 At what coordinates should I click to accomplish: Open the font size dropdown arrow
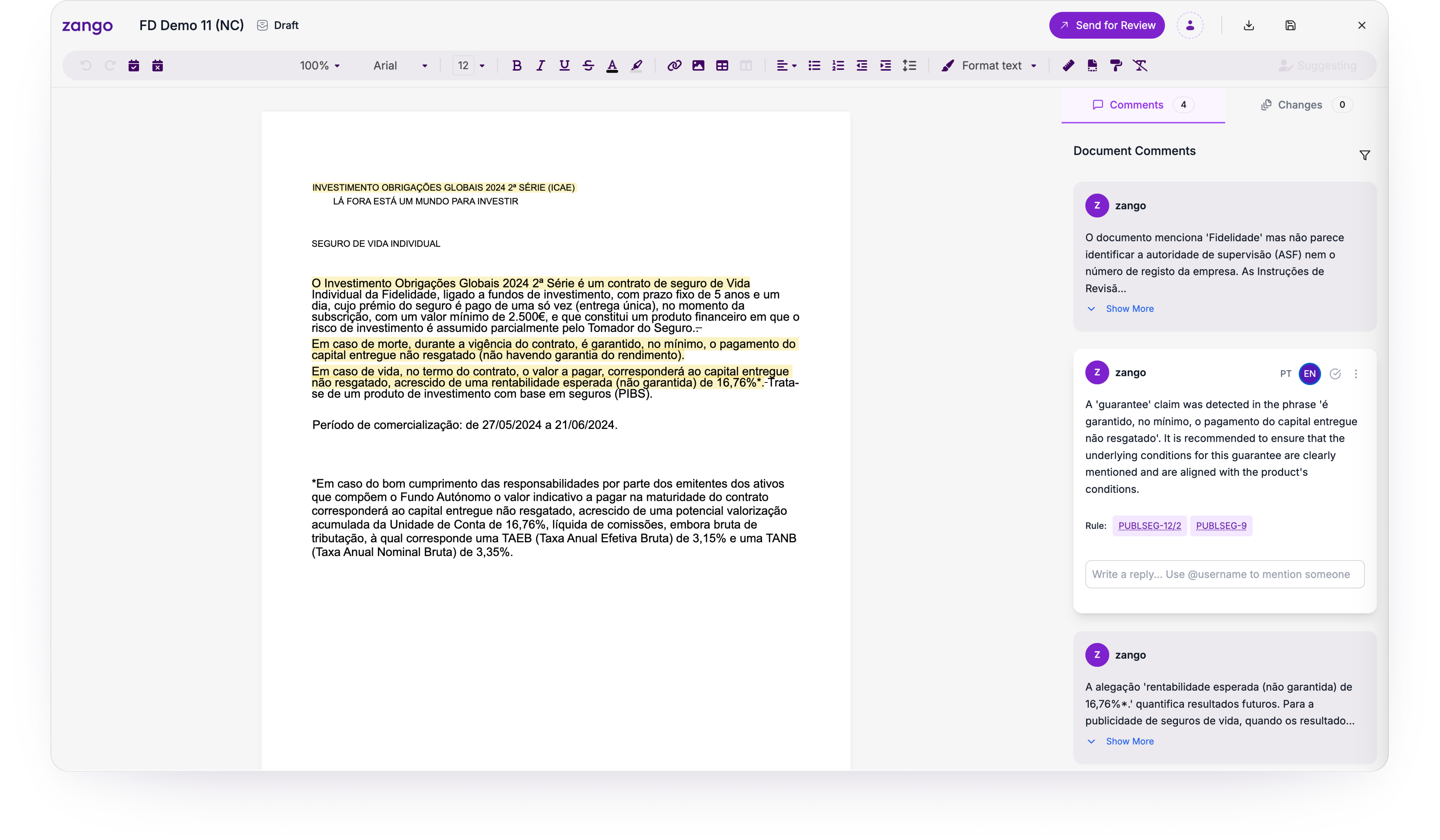click(482, 66)
